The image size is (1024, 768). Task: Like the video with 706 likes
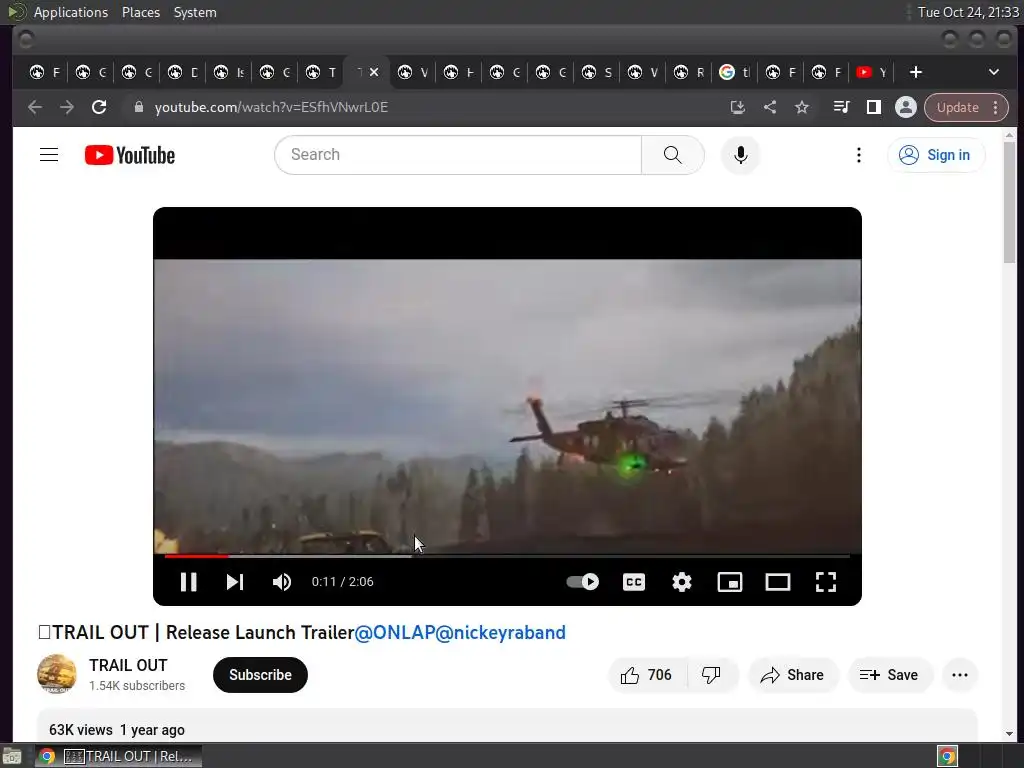click(647, 675)
